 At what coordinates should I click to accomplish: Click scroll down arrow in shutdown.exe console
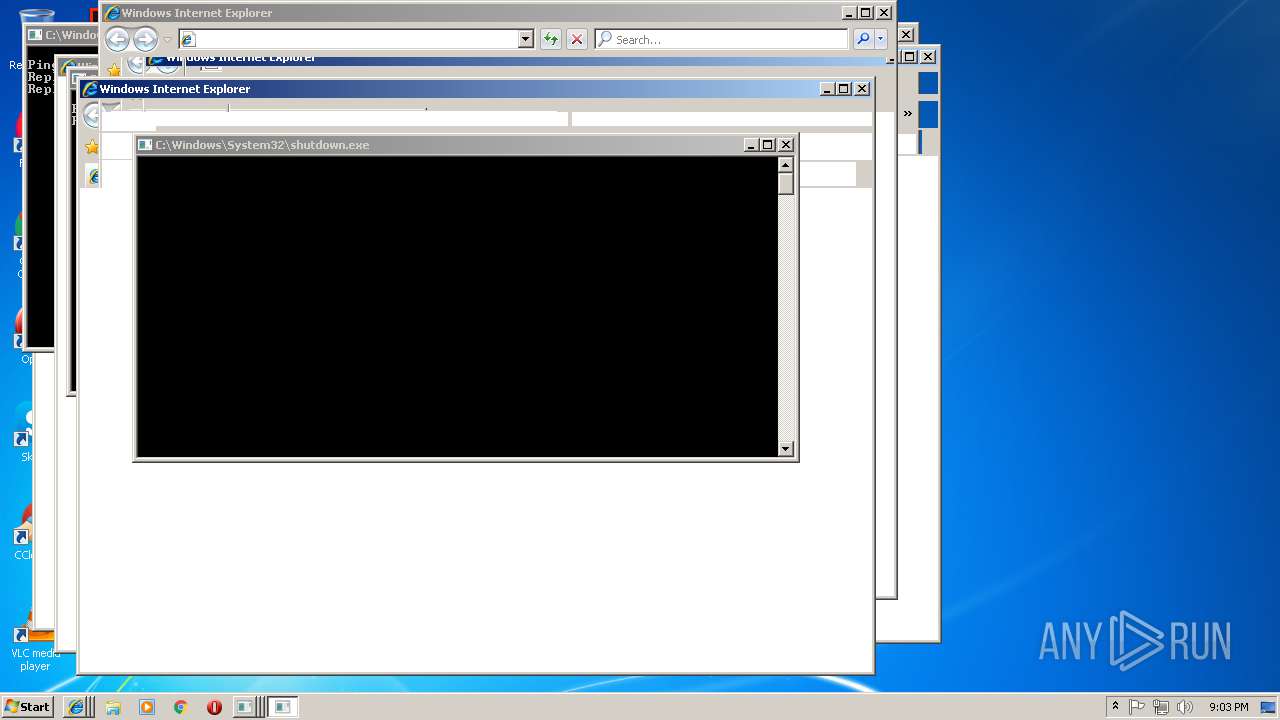[786, 449]
